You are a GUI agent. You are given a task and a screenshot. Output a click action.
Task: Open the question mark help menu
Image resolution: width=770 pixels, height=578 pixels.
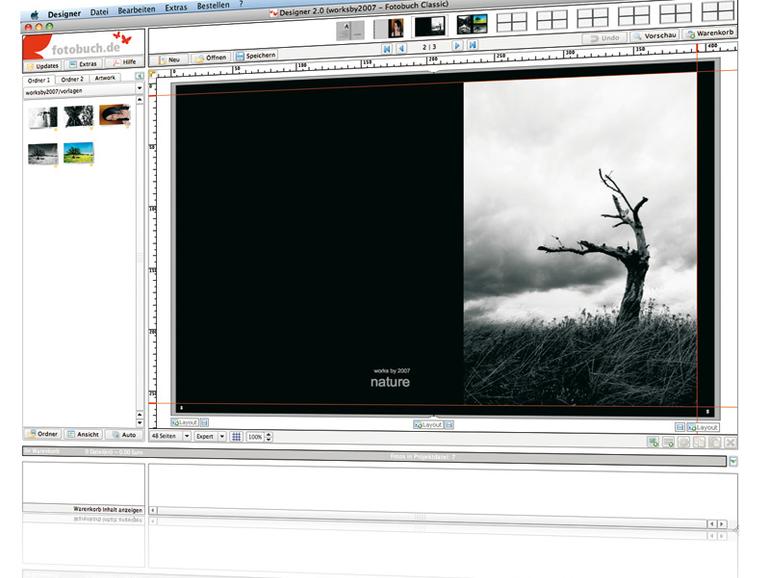pos(241,4)
